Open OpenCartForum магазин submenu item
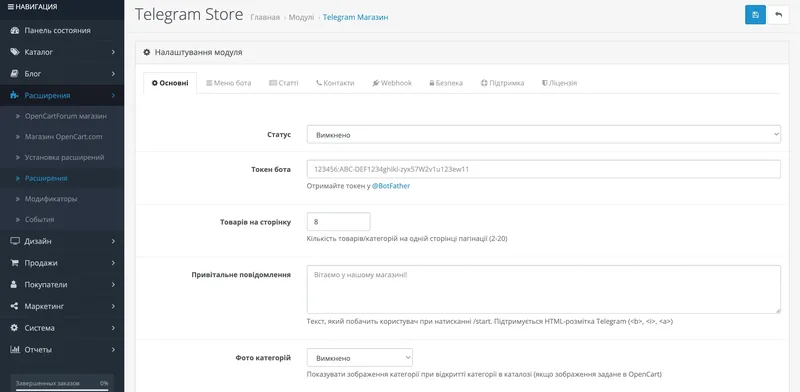The width and height of the screenshot is (800, 392). [x=66, y=116]
